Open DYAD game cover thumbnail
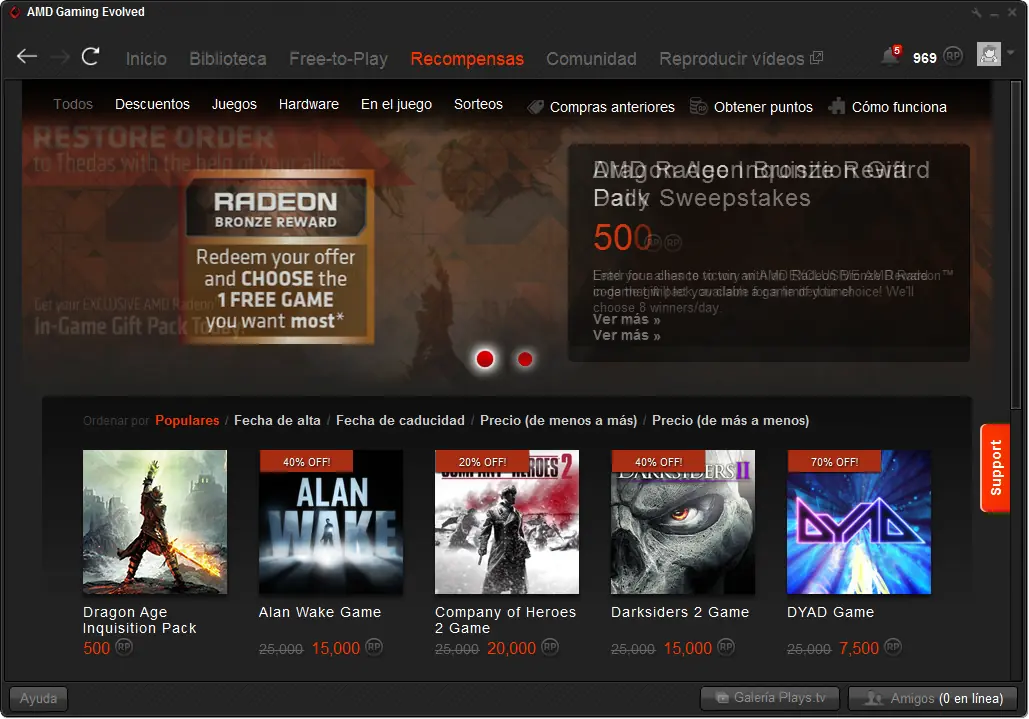Image resolution: width=1029 pixels, height=719 pixels. [x=859, y=522]
